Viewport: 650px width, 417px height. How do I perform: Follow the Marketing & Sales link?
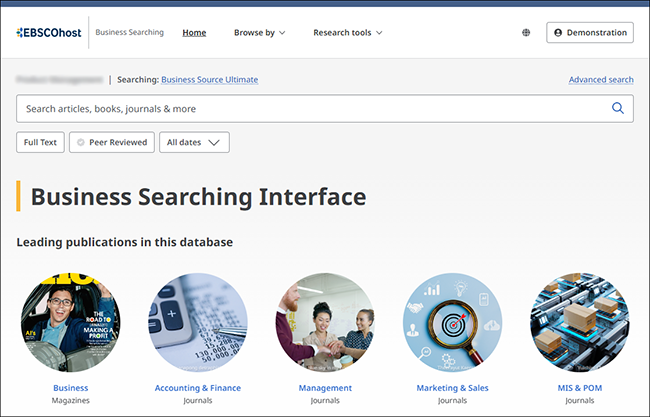click(452, 388)
